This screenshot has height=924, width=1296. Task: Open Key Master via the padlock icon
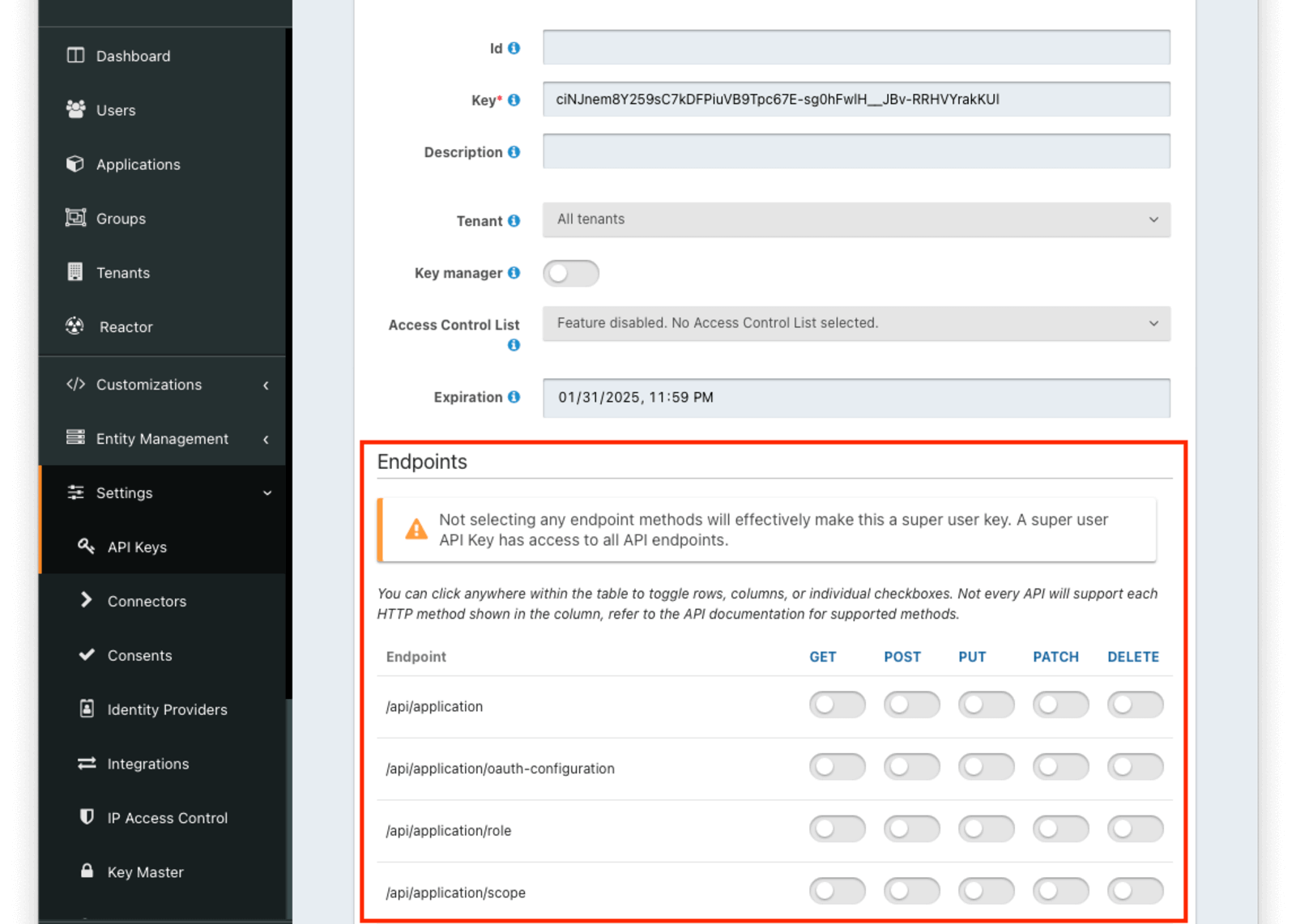pyautogui.click(x=87, y=871)
